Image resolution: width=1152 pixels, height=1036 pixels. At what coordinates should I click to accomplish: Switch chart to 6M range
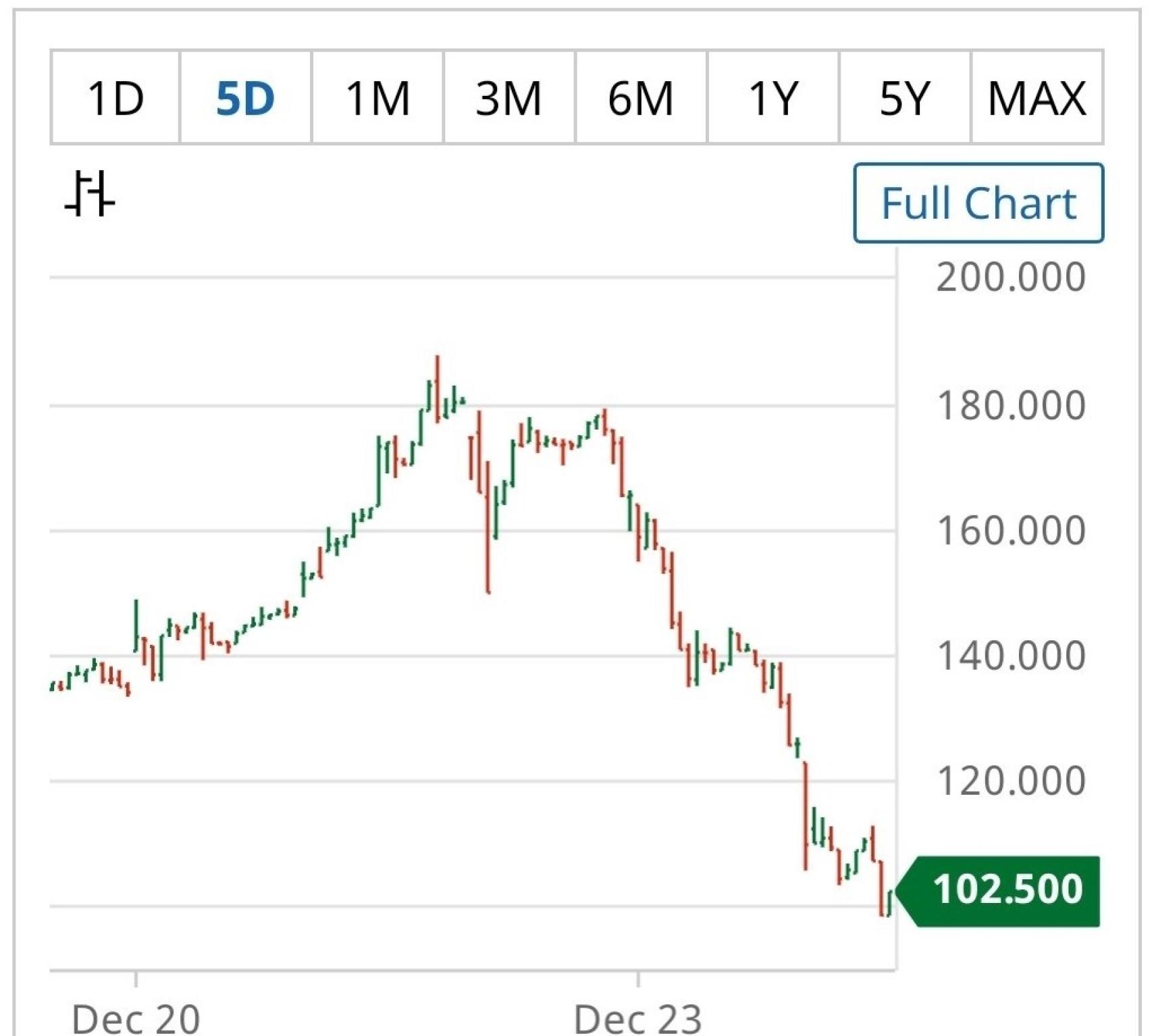tap(641, 98)
